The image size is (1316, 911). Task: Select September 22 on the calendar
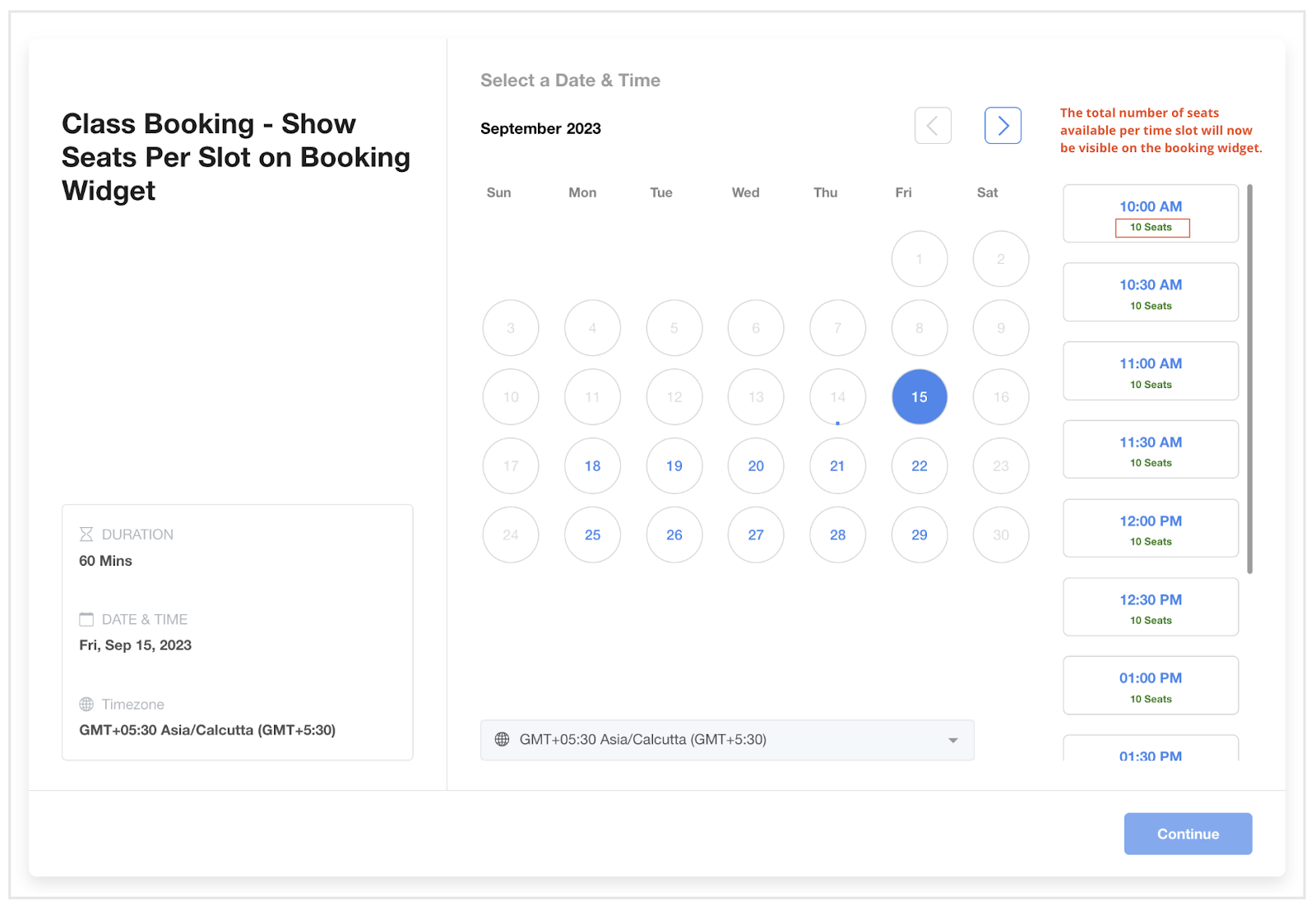coord(919,465)
